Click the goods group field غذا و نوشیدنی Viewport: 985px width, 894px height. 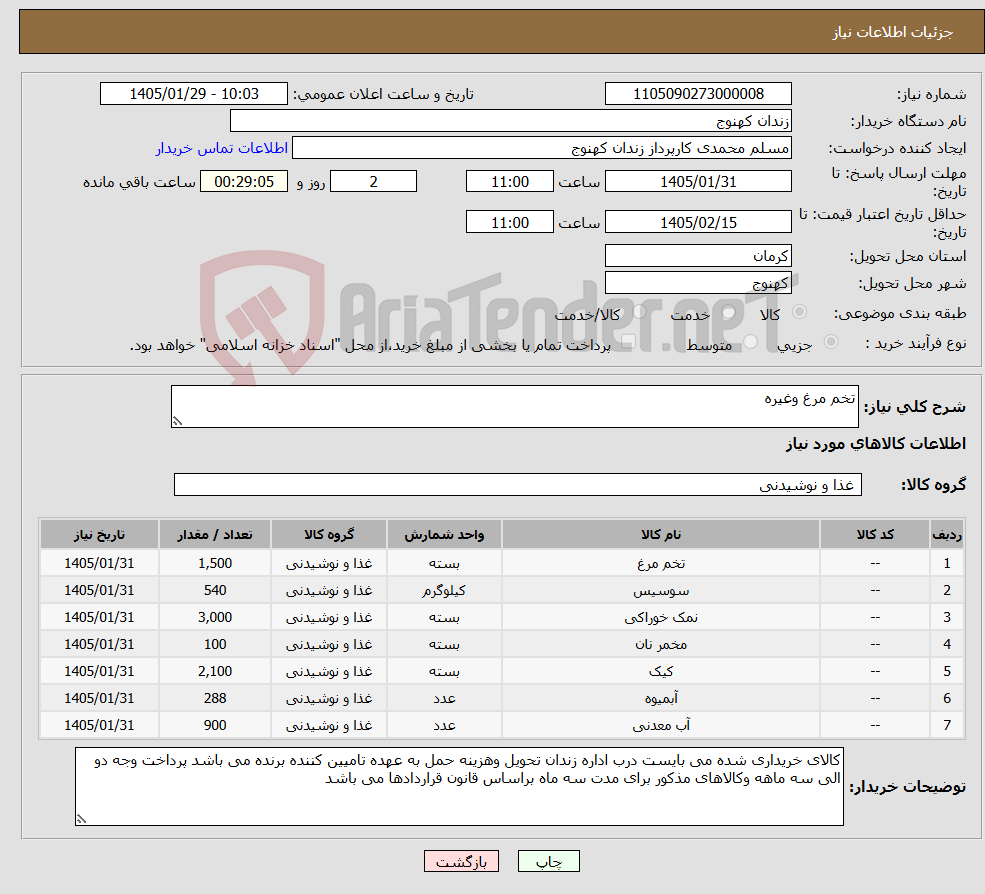pos(518,484)
